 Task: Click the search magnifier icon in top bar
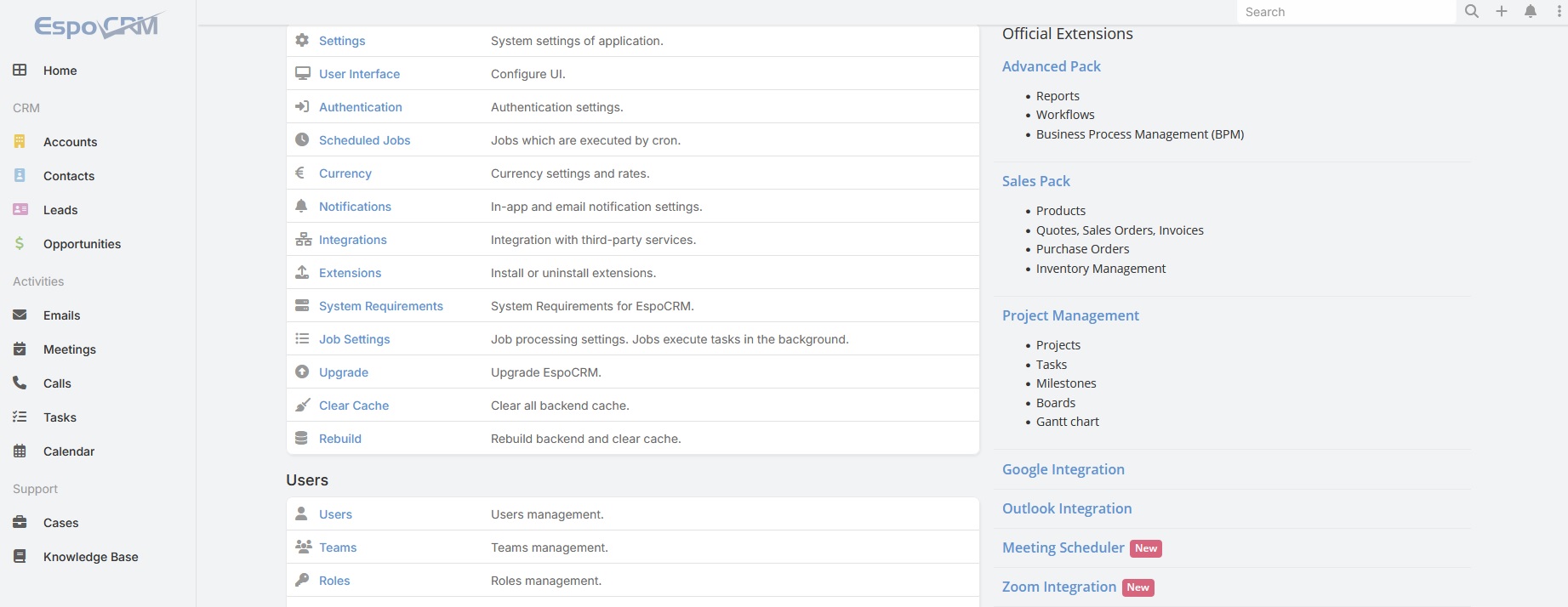1472,11
